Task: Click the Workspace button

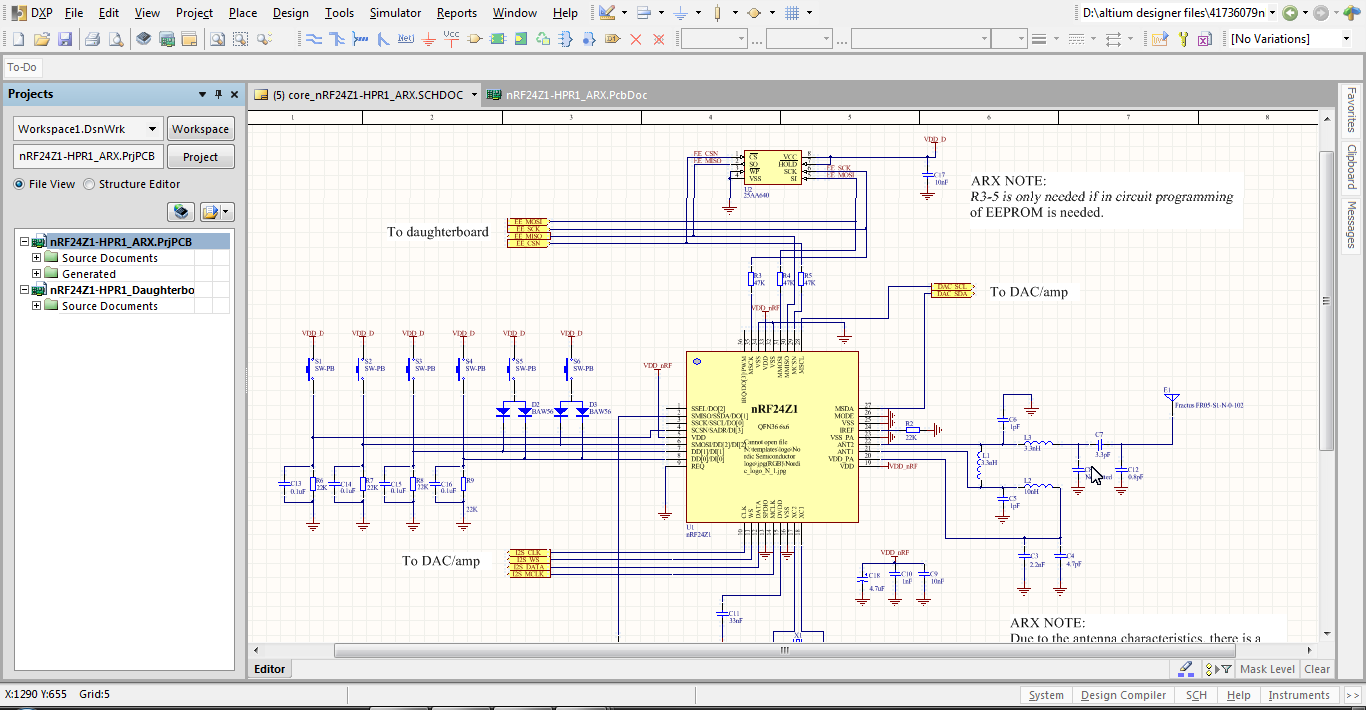Action: point(200,129)
